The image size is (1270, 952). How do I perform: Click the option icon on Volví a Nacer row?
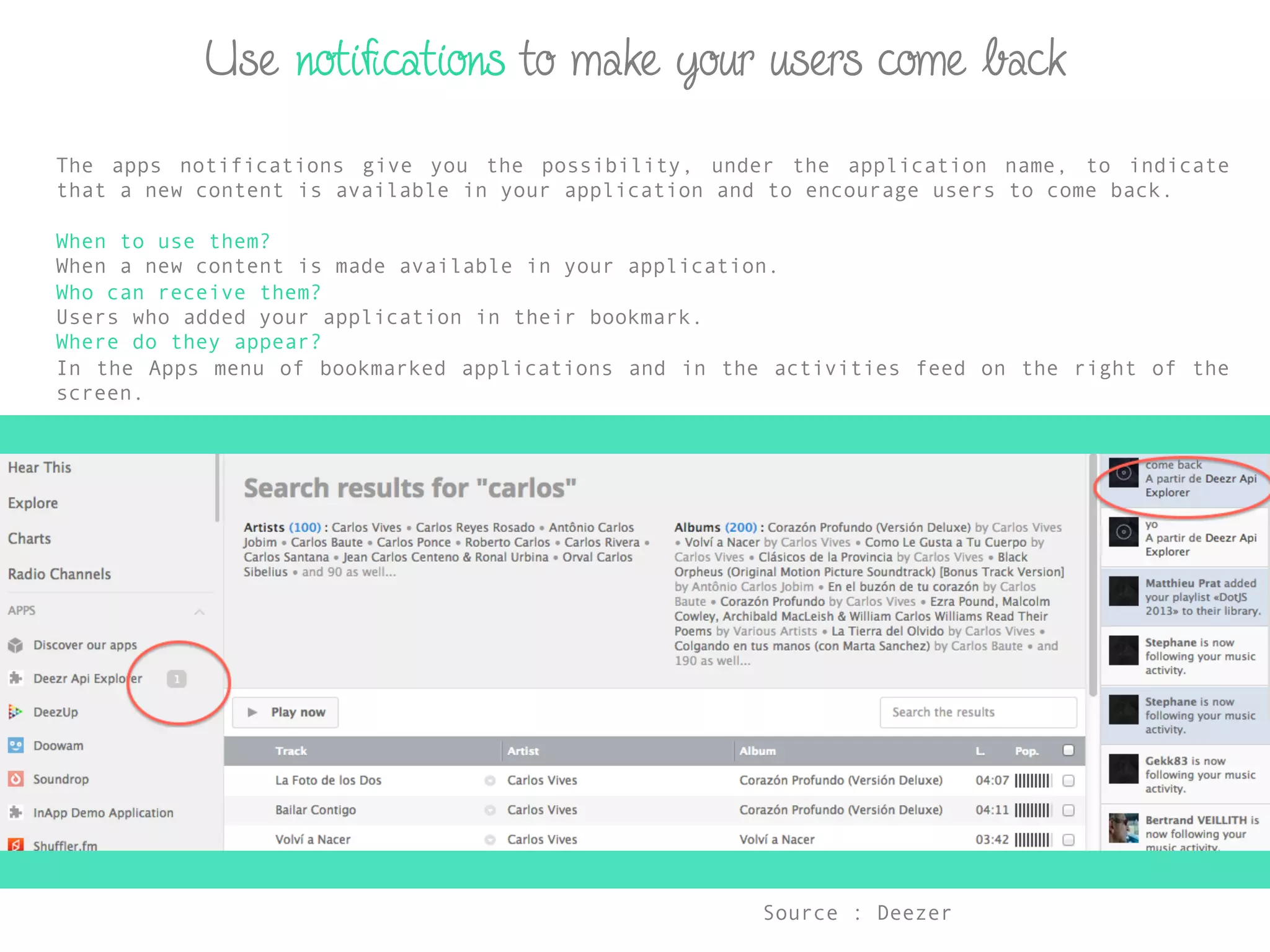coord(490,840)
